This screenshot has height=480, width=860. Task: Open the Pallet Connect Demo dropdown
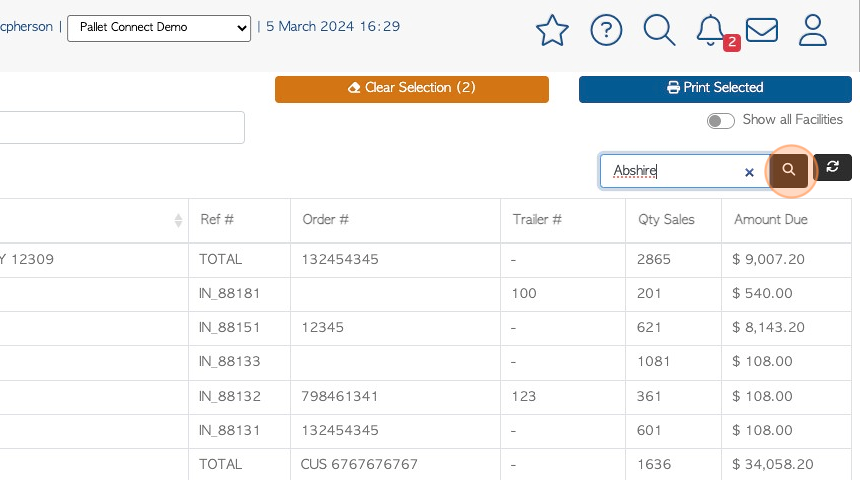(159, 27)
